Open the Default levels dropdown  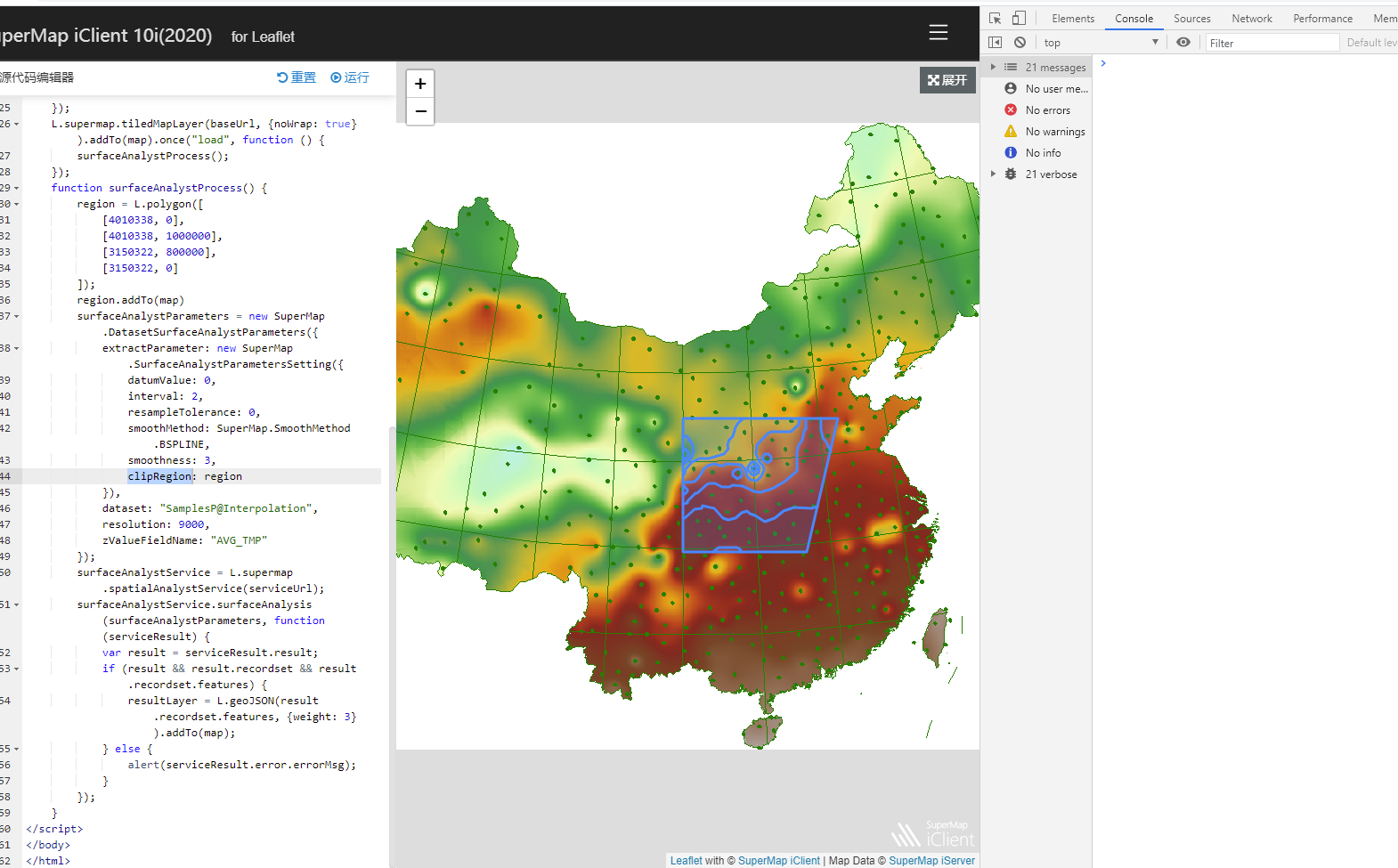pos(1371,43)
